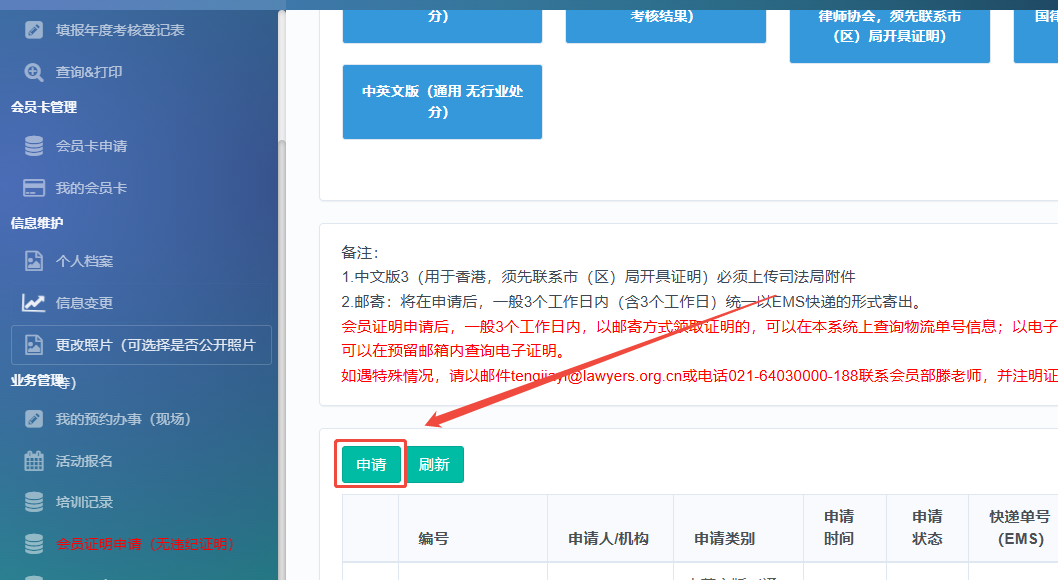This screenshot has width=1058, height=580.
Task: Click the calendar icon beside 活动报名
Action: [x=34, y=461]
